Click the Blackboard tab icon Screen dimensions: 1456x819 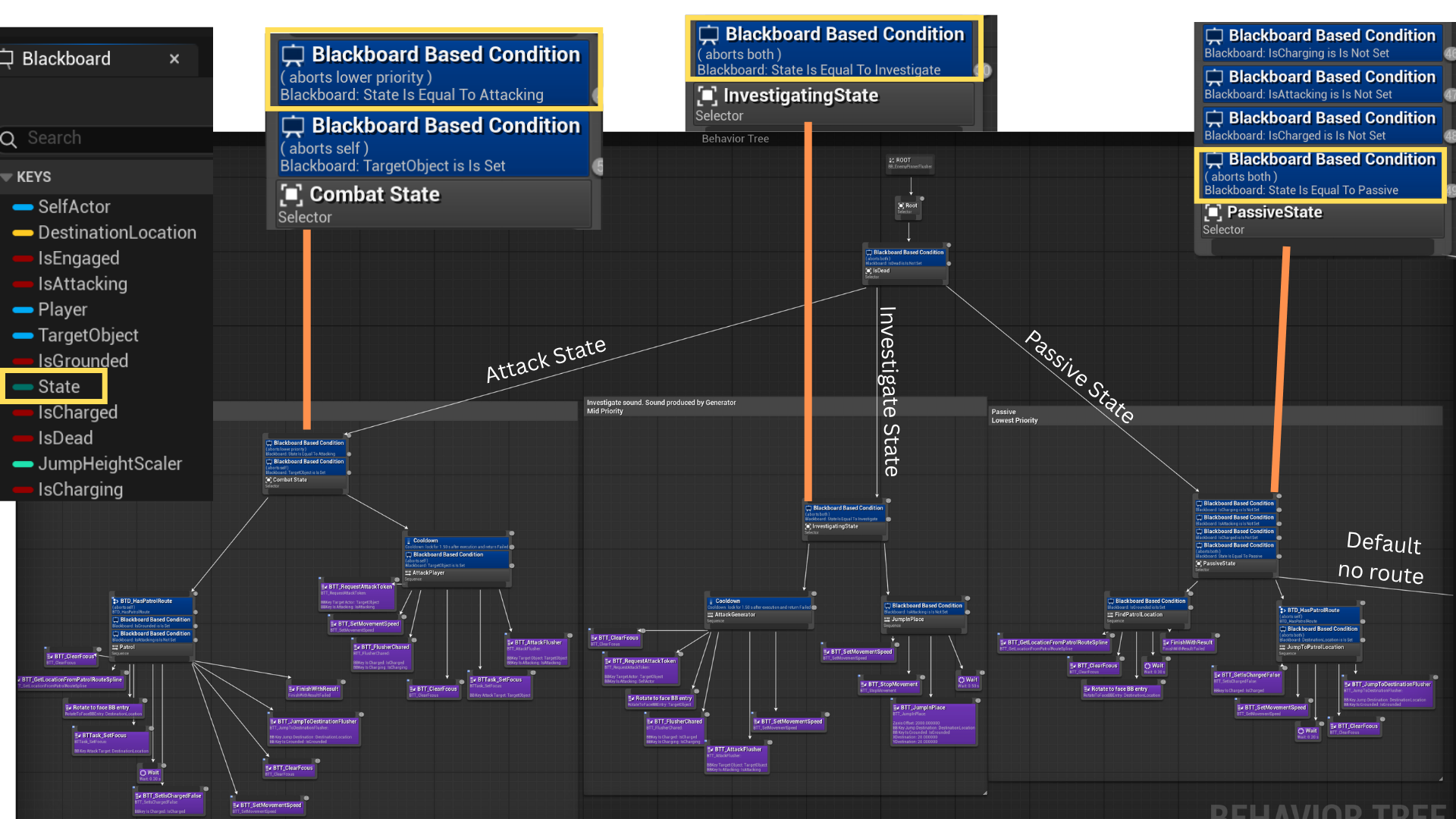click(8, 58)
